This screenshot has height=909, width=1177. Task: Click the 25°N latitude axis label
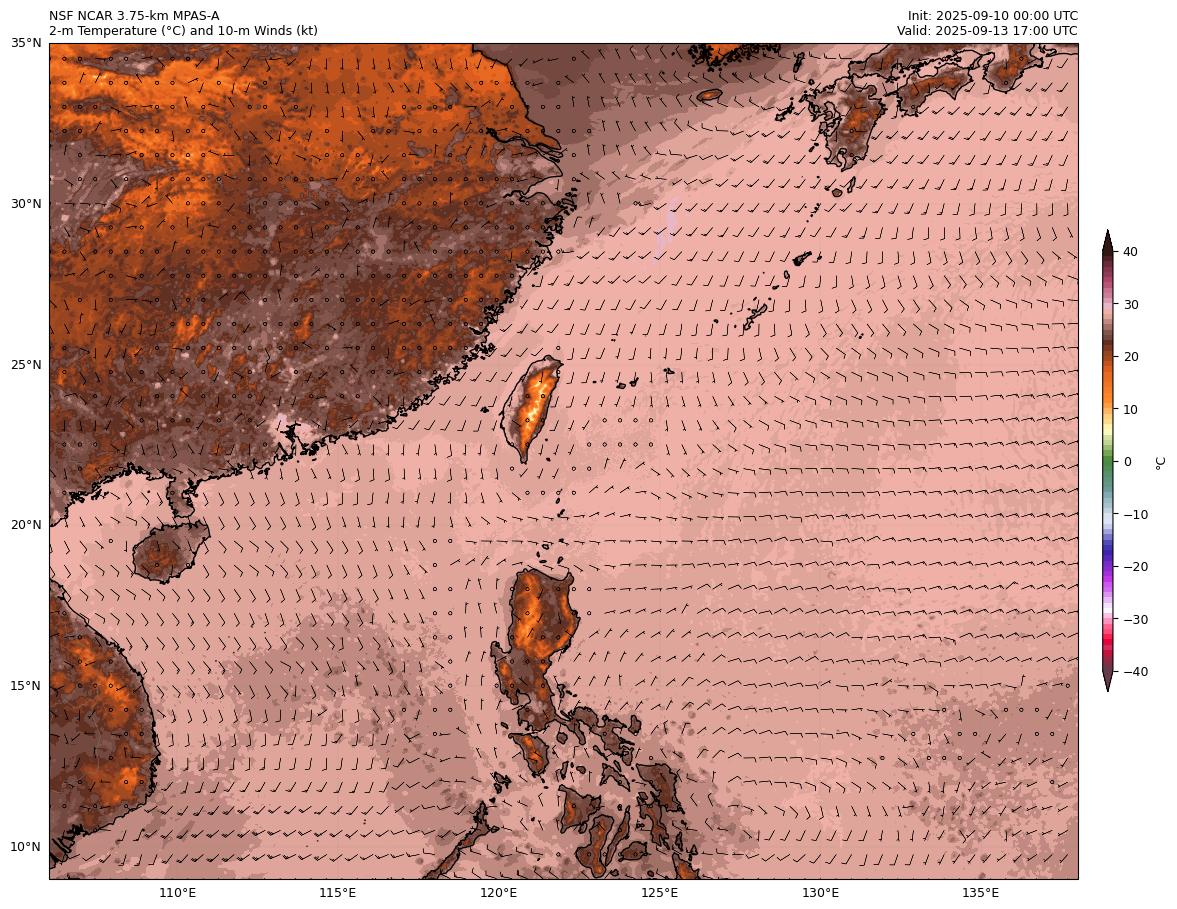pos(26,365)
